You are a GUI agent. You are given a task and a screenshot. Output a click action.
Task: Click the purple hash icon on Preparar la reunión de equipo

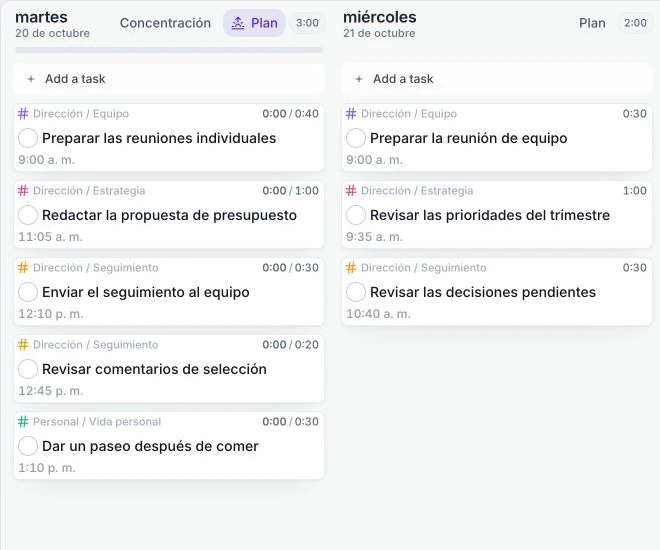(x=351, y=114)
